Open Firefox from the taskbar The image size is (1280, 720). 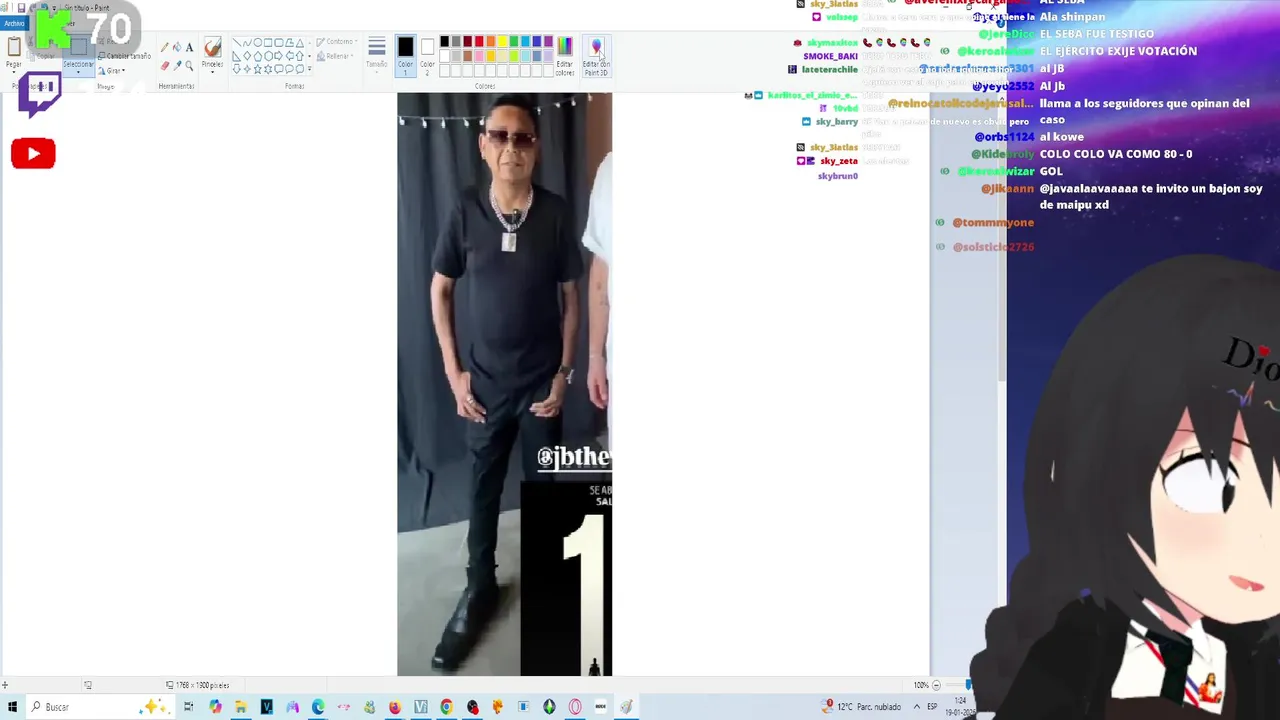pos(395,707)
